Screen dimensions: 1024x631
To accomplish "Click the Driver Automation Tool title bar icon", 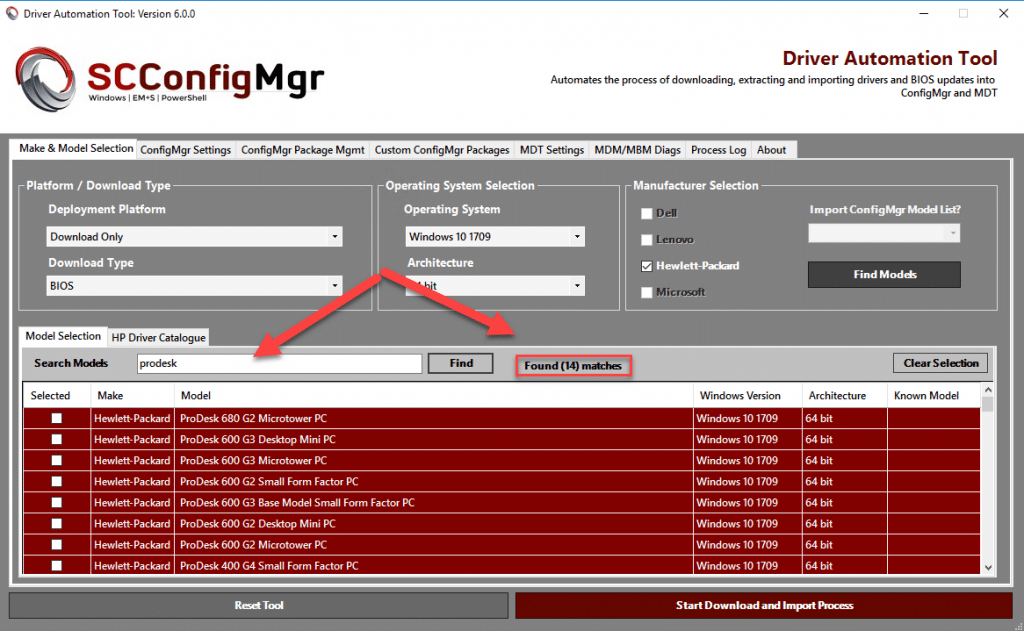I will [13, 13].
